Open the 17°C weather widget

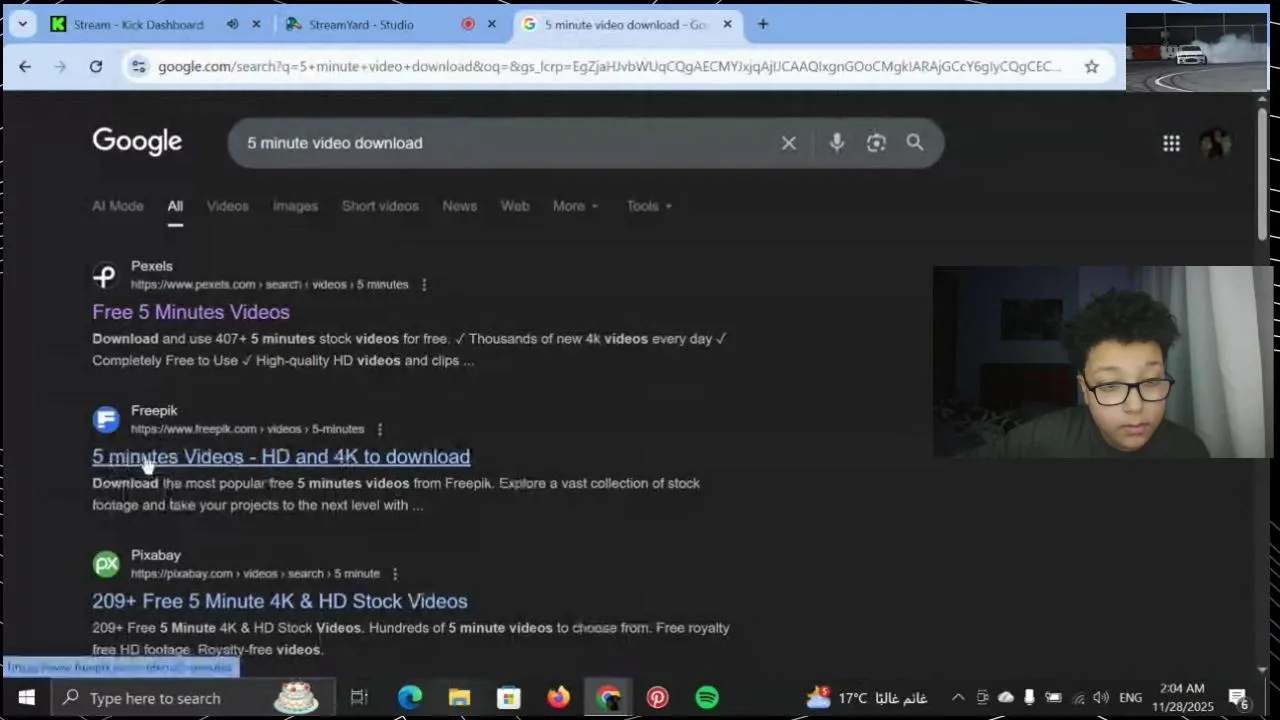pyautogui.click(x=868, y=698)
